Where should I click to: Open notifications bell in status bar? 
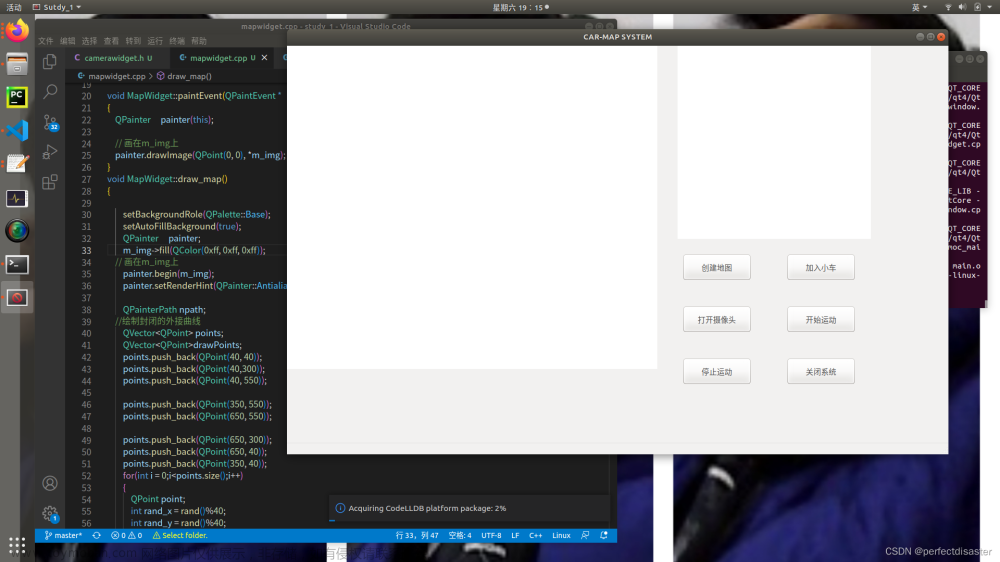tap(603, 536)
